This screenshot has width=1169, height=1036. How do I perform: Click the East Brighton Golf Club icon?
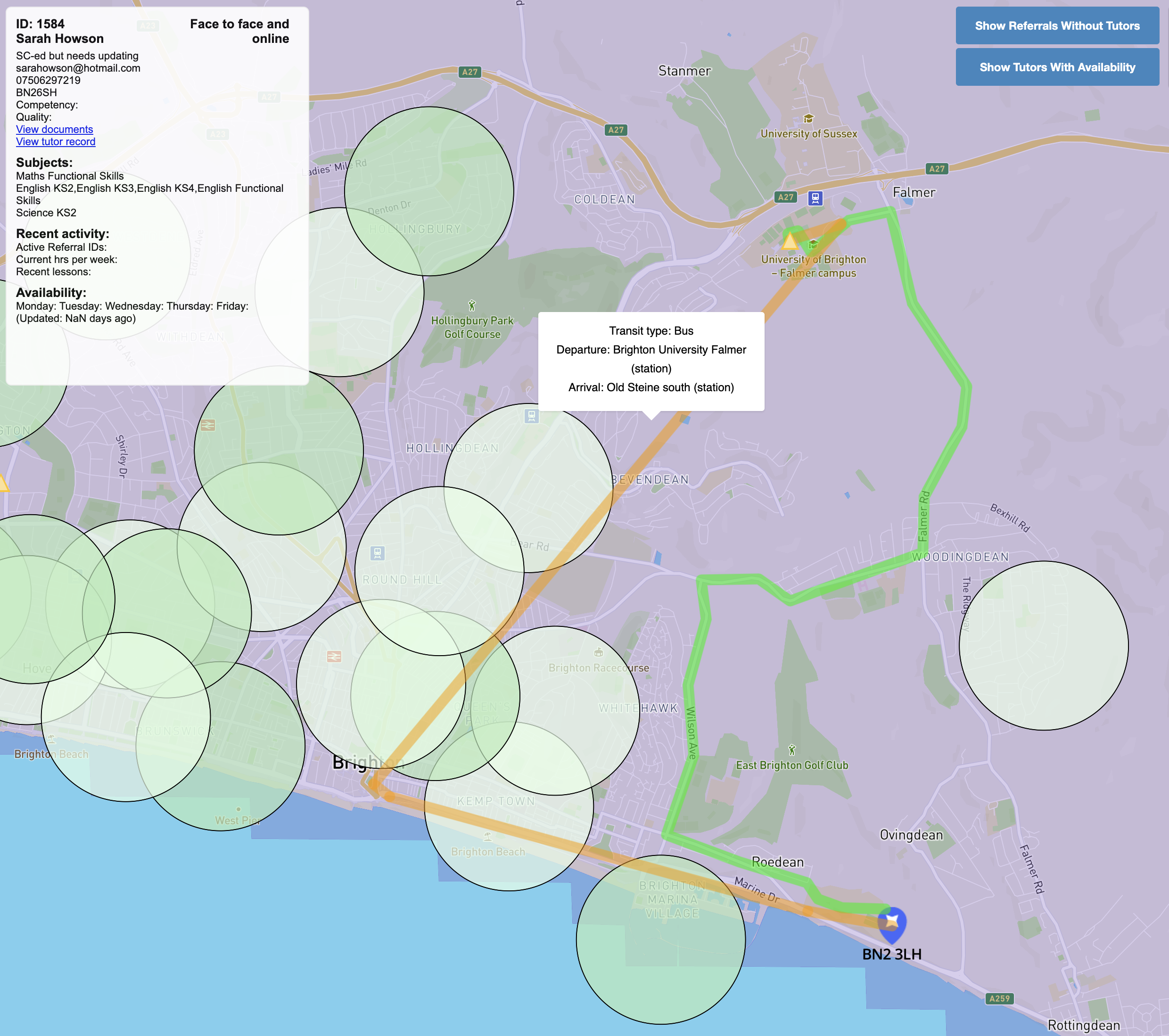click(791, 749)
